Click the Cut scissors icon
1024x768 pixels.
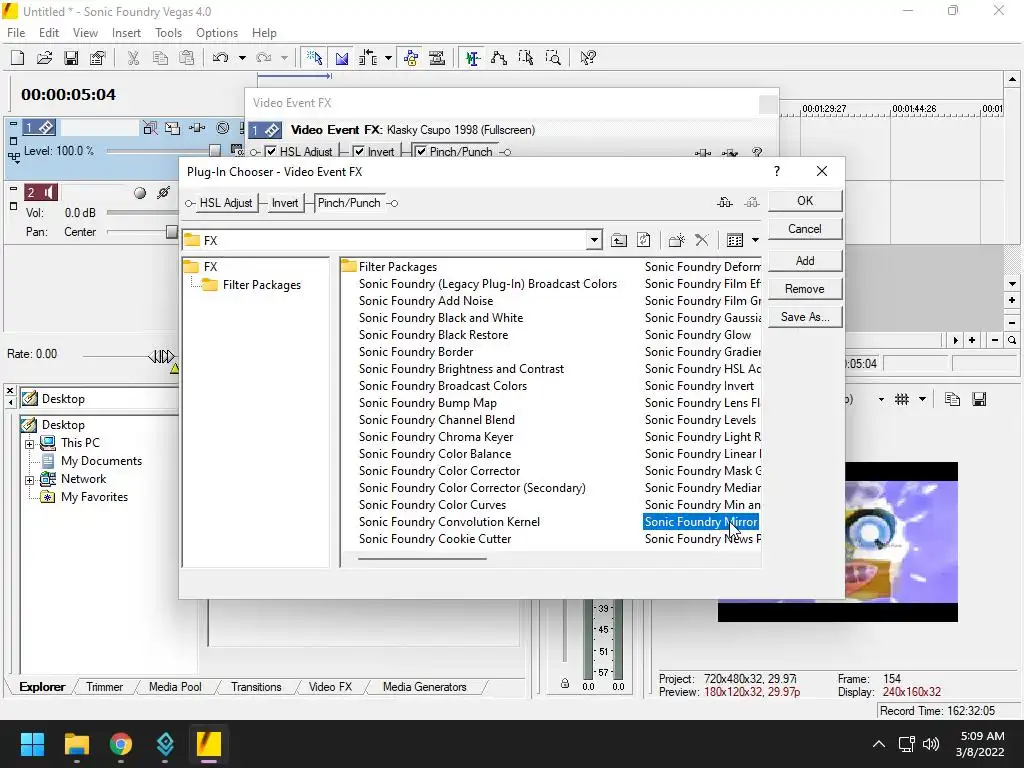coord(133,58)
